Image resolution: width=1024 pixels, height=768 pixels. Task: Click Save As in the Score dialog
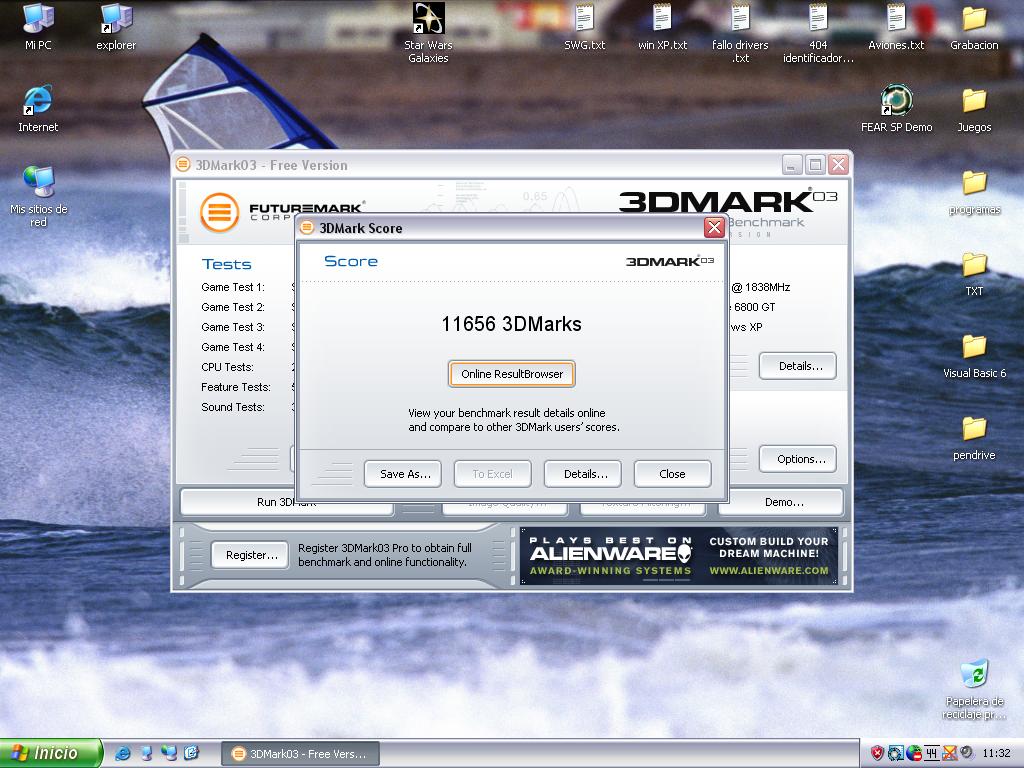coord(403,474)
